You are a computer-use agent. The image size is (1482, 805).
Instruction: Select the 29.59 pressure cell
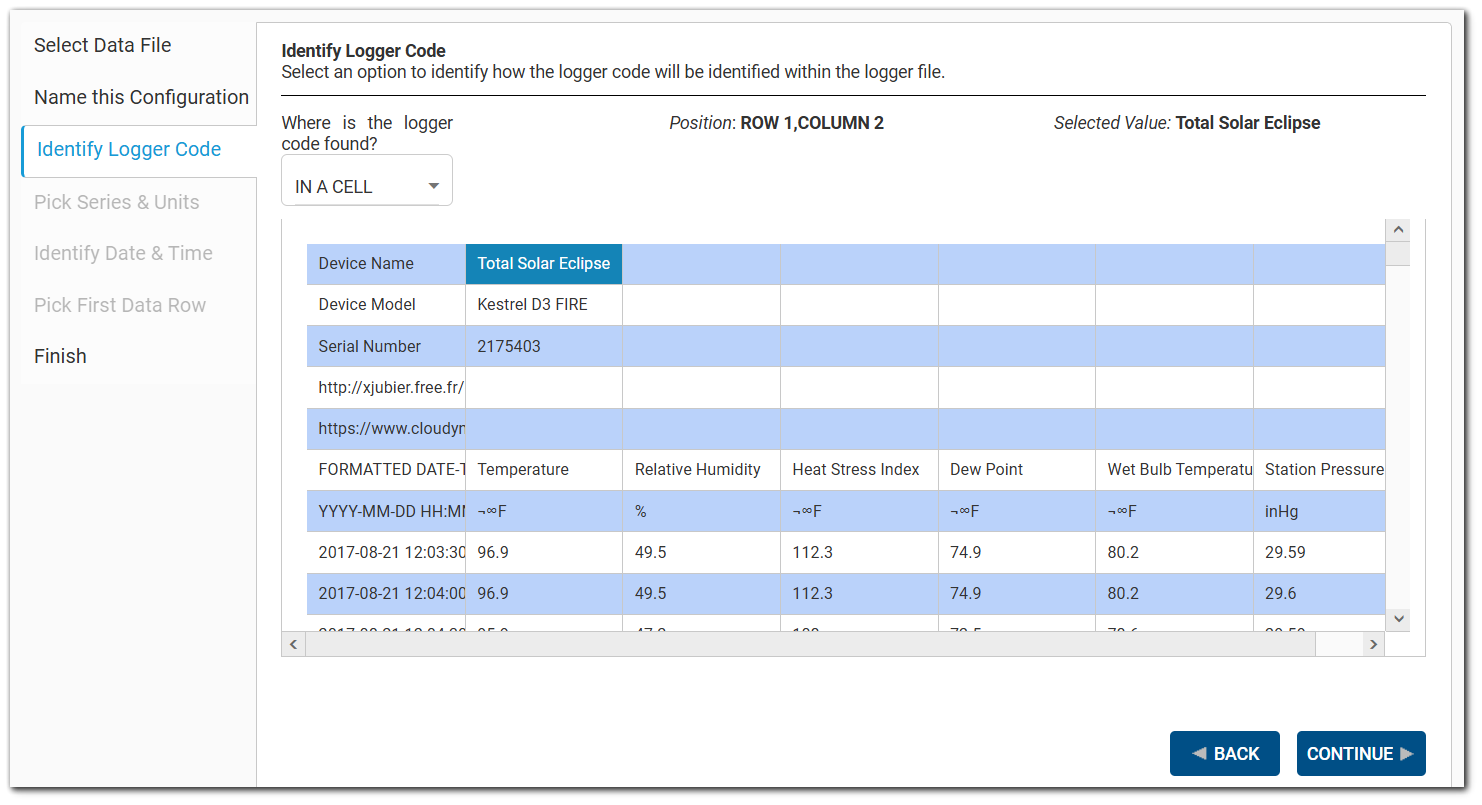pos(1320,552)
